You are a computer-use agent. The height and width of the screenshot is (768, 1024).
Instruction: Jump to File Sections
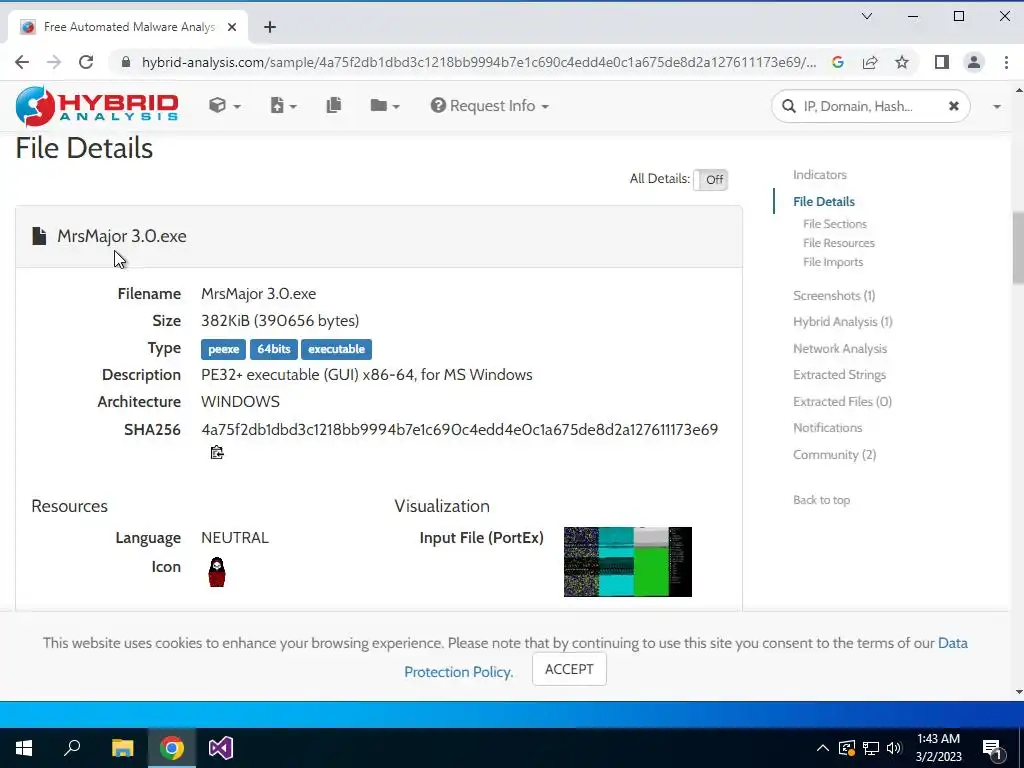tap(835, 224)
